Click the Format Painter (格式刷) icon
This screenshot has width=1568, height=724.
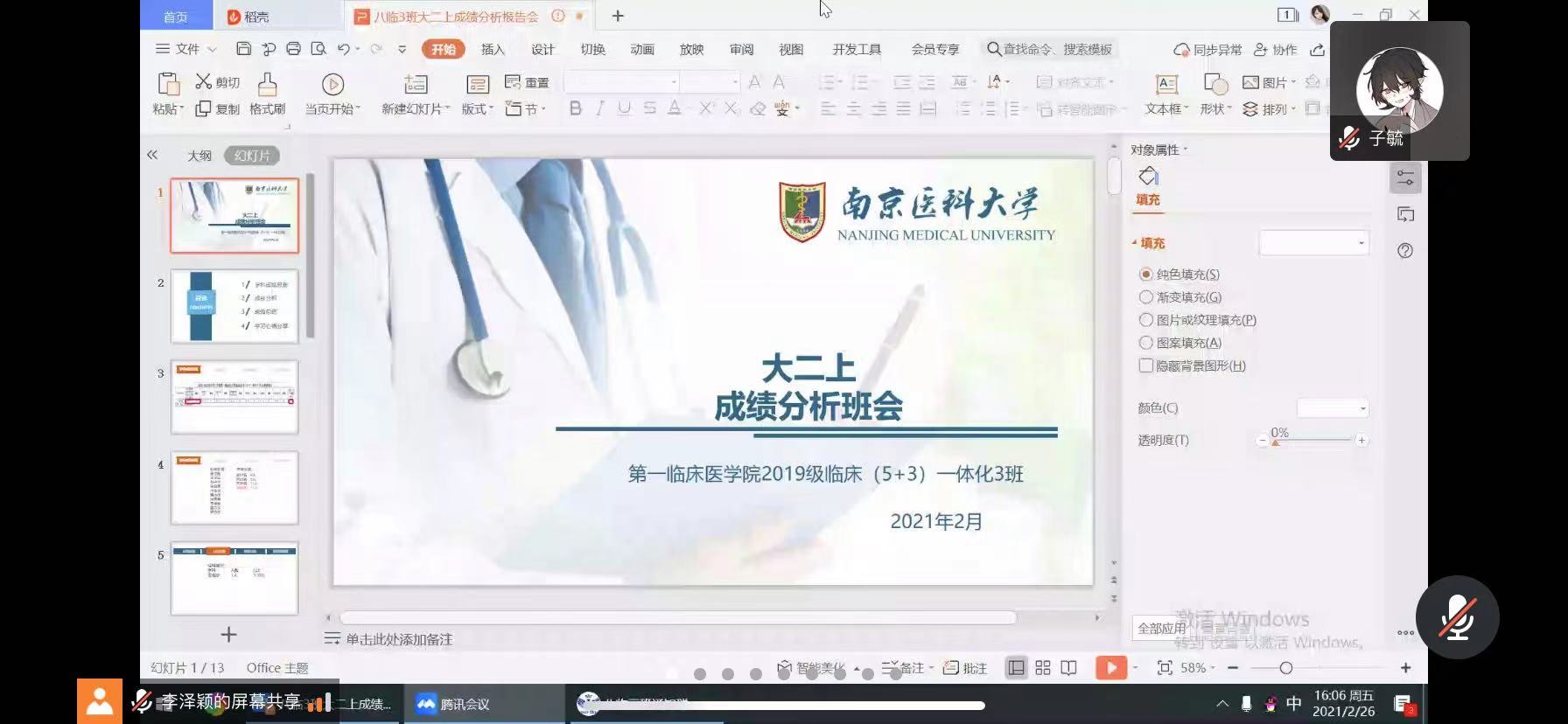click(267, 85)
